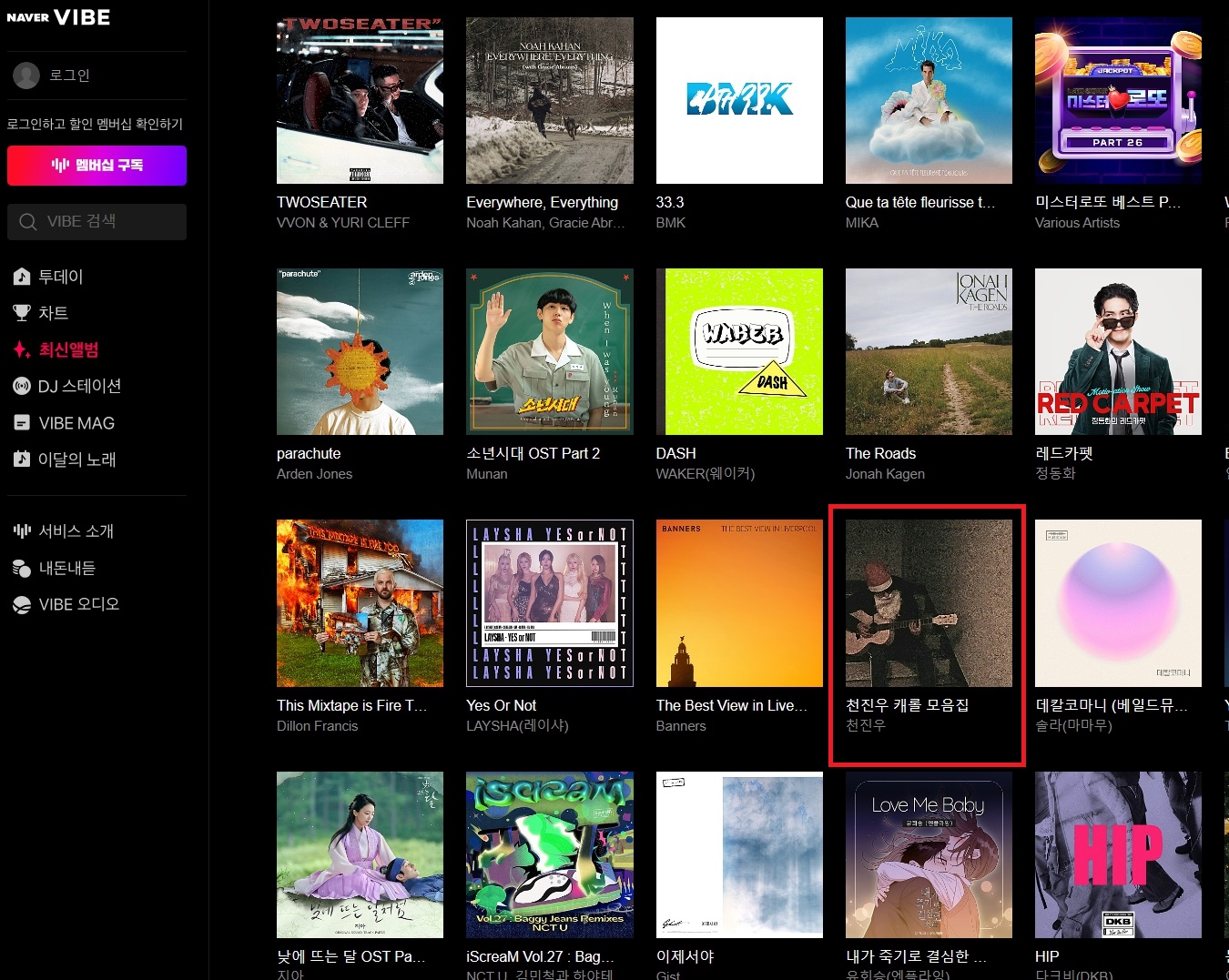Screen dimensions: 1229x980
Task: Click artist Munan
Action: [487, 474]
